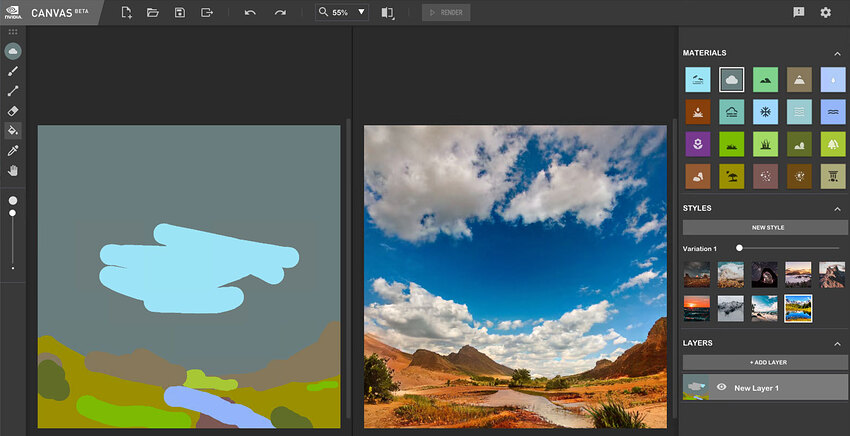
Task: Click the Redo arrow in top toolbar
Action: [280, 12]
